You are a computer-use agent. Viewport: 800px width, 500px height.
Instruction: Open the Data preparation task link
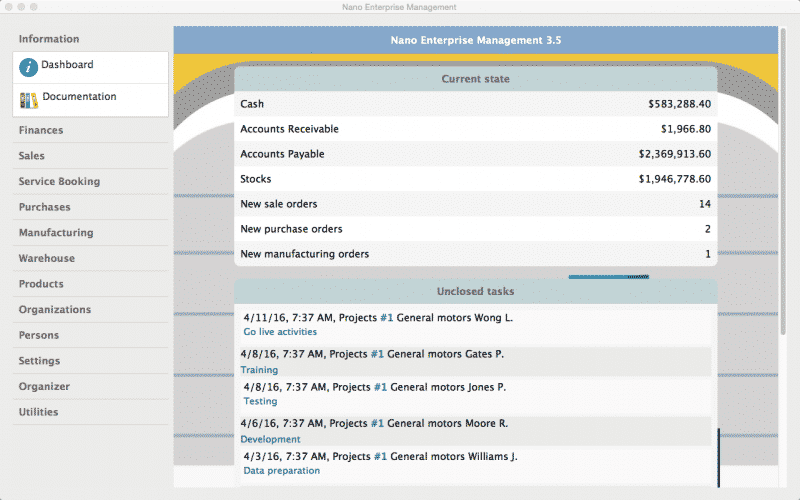(x=282, y=470)
